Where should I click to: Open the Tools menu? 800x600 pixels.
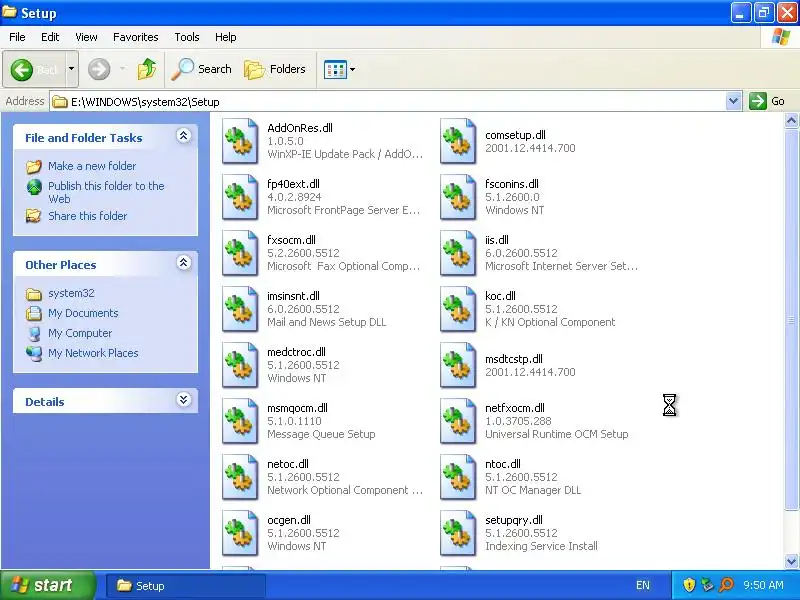coord(187,37)
